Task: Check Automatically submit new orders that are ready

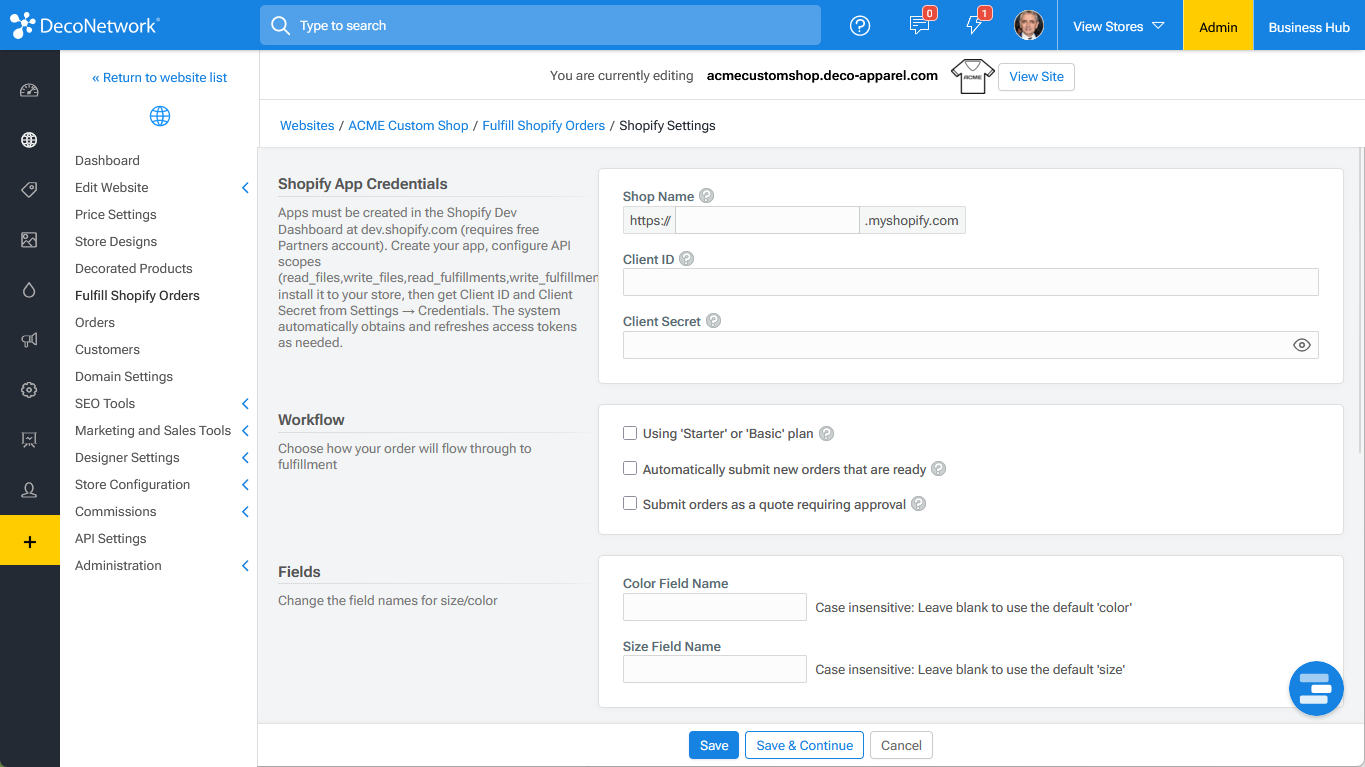Action: pos(630,468)
